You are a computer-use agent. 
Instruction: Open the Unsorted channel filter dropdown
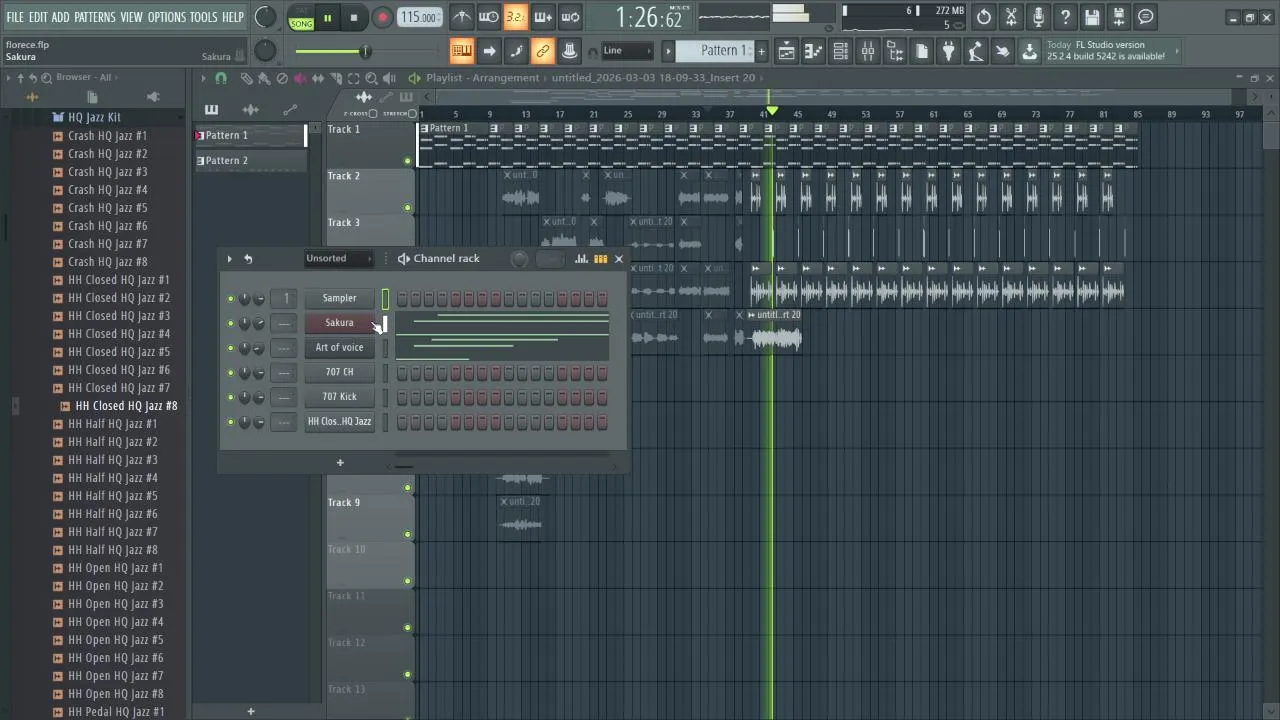click(338, 258)
